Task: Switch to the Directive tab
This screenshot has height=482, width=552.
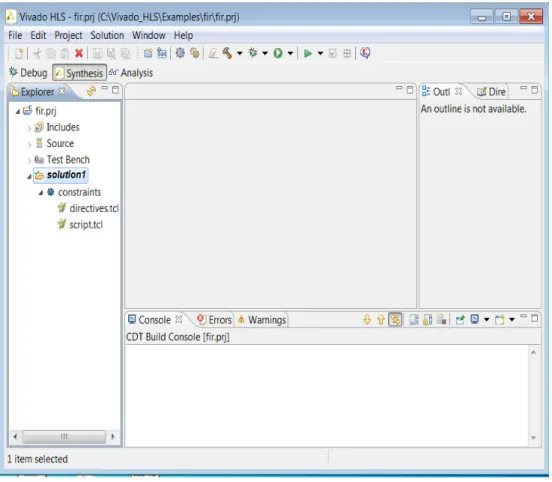Action: point(491,92)
